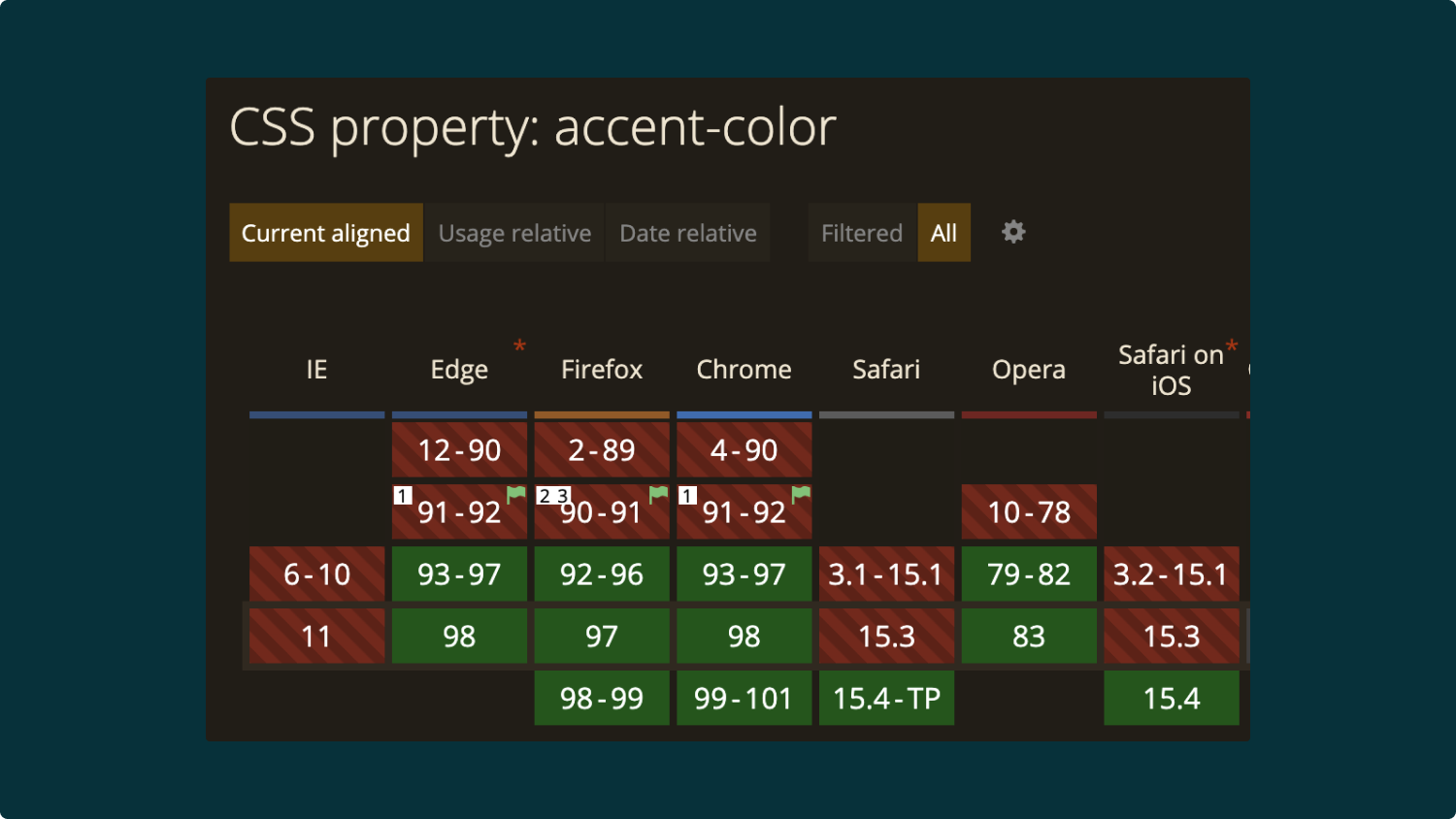1456x819 pixels.
Task: Select Chrome versions 93-97 cell
Action: click(x=745, y=574)
